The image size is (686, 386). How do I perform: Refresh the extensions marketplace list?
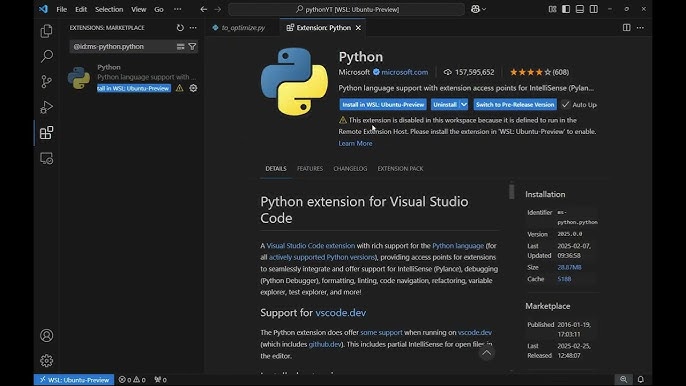(180, 28)
